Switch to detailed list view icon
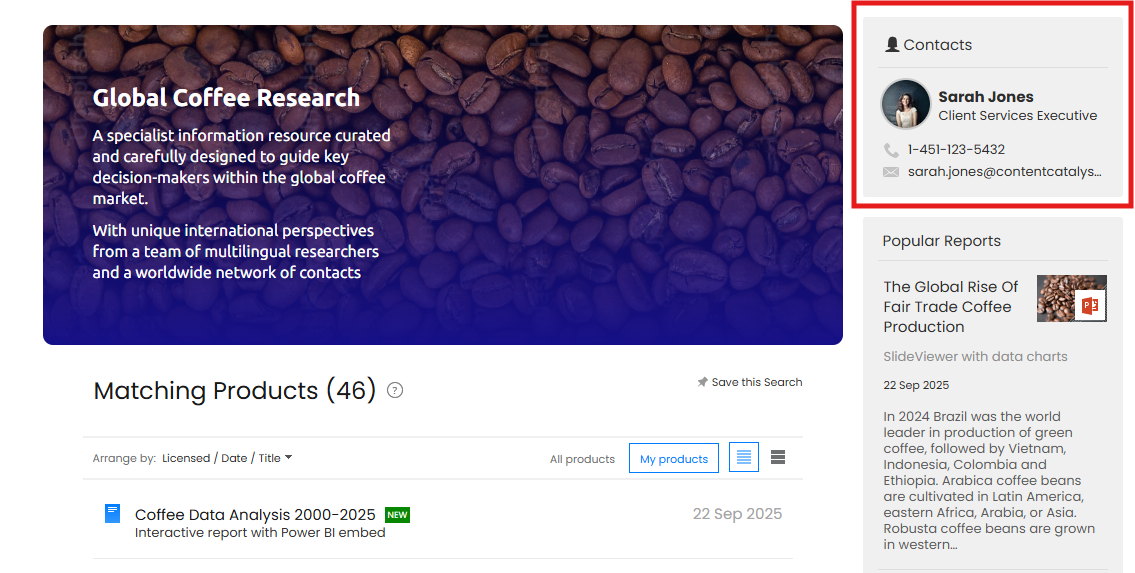The height and width of the screenshot is (573, 1135). [743, 457]
